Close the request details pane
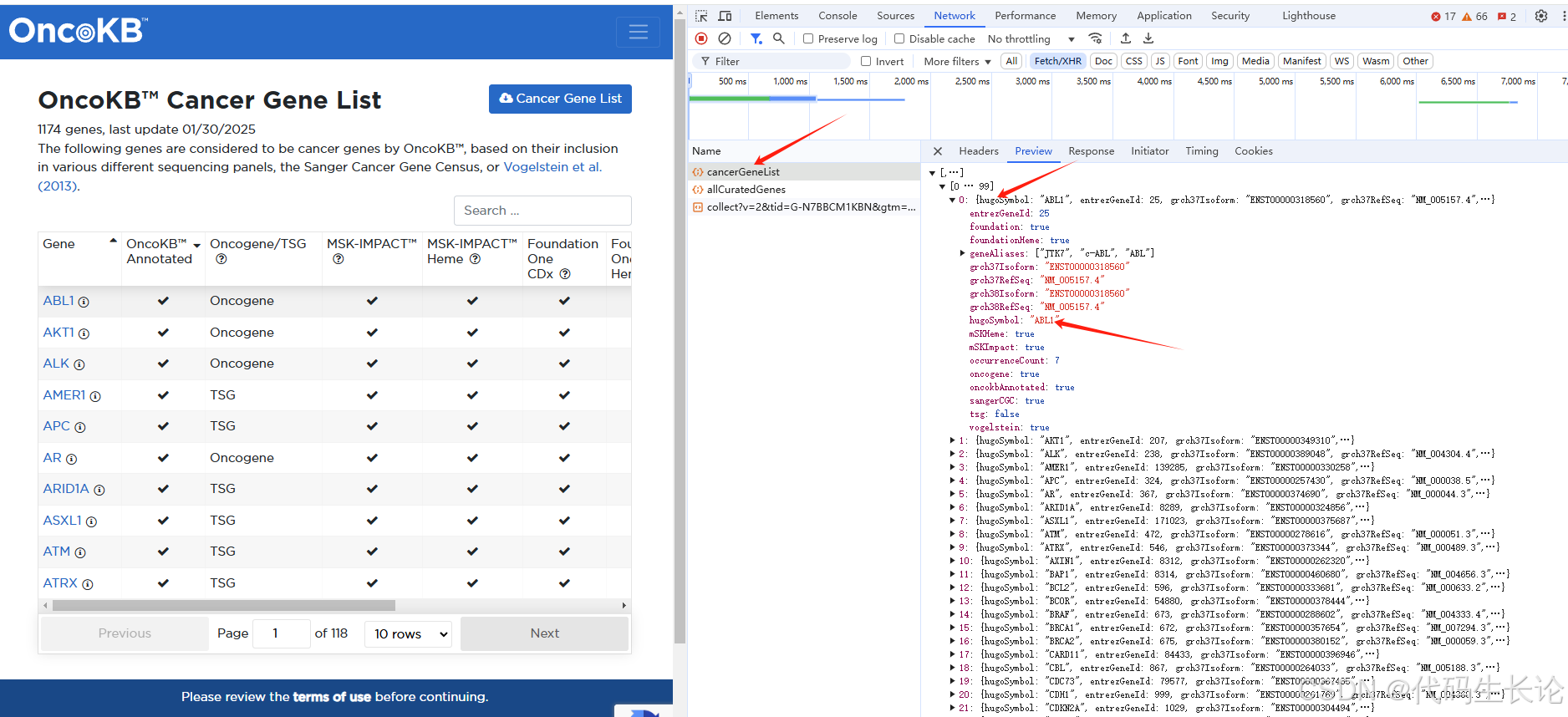 (938, 151)
